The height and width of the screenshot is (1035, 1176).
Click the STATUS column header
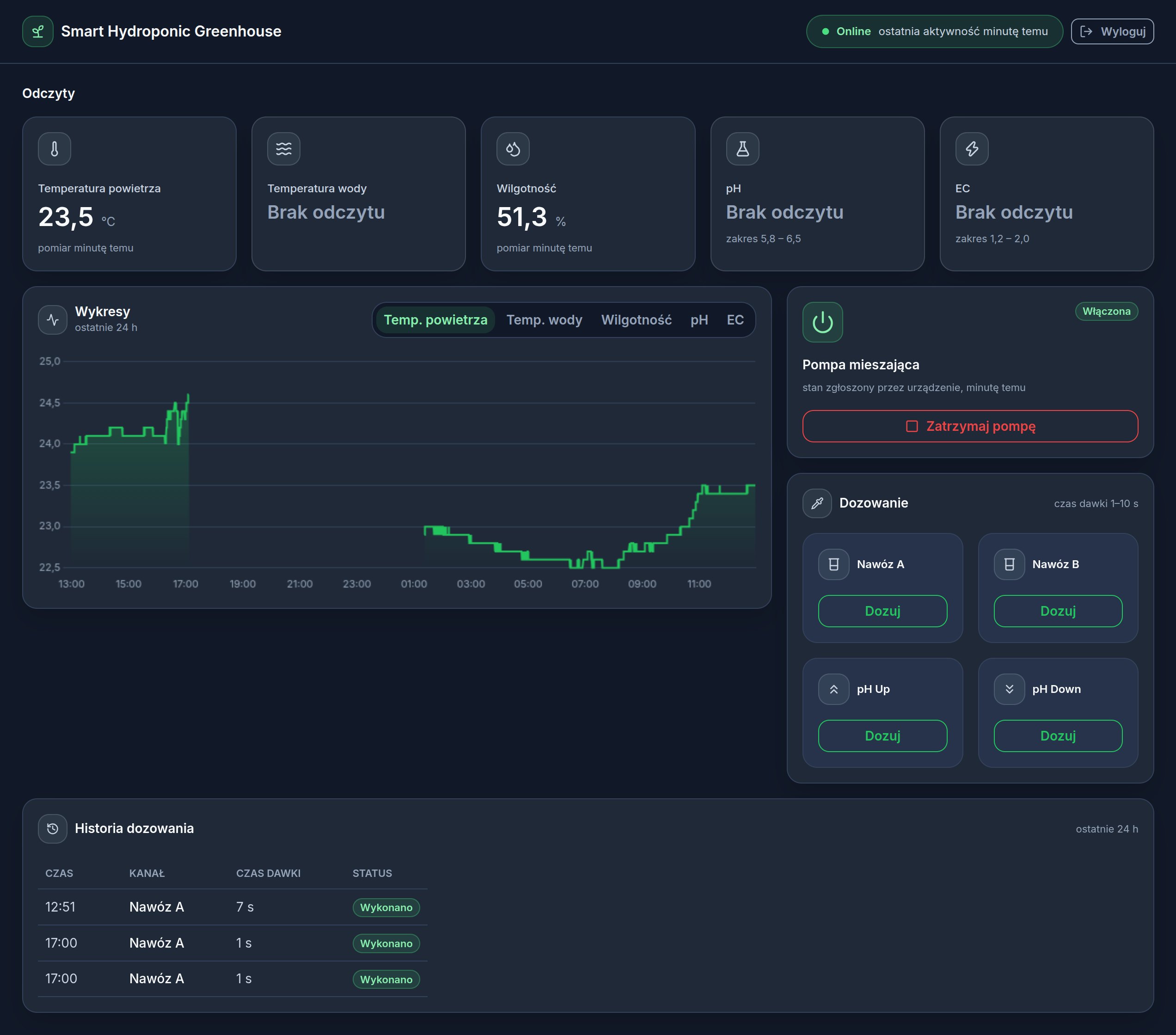(372, 873)
